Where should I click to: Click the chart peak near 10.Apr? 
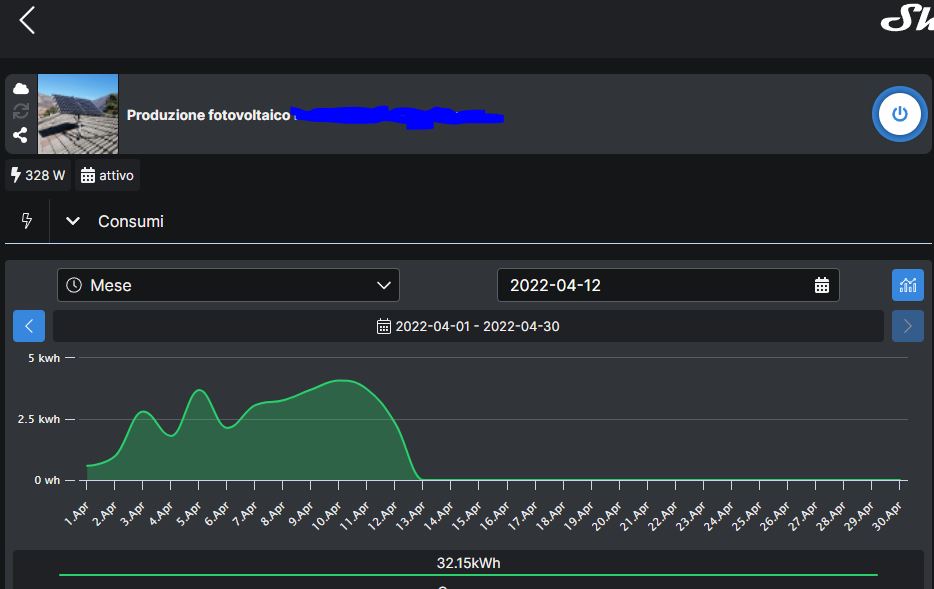pos(342,381)
